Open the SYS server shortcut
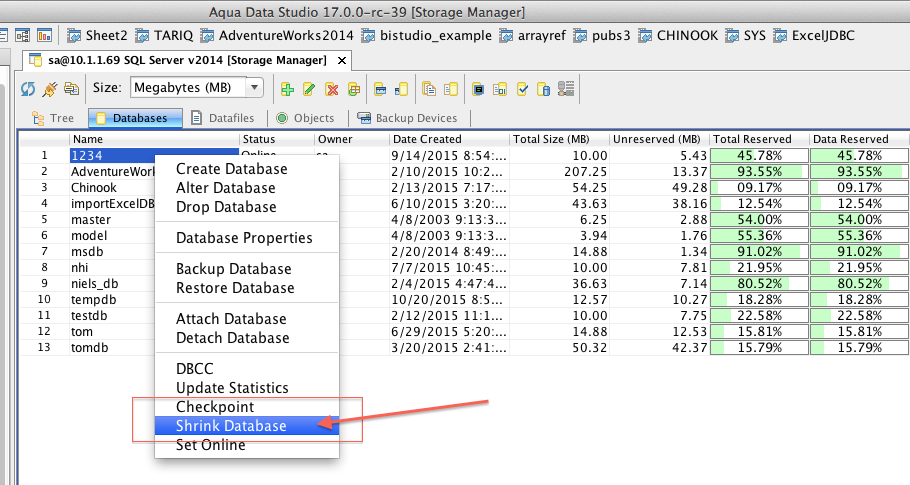 tap(746, 35)
